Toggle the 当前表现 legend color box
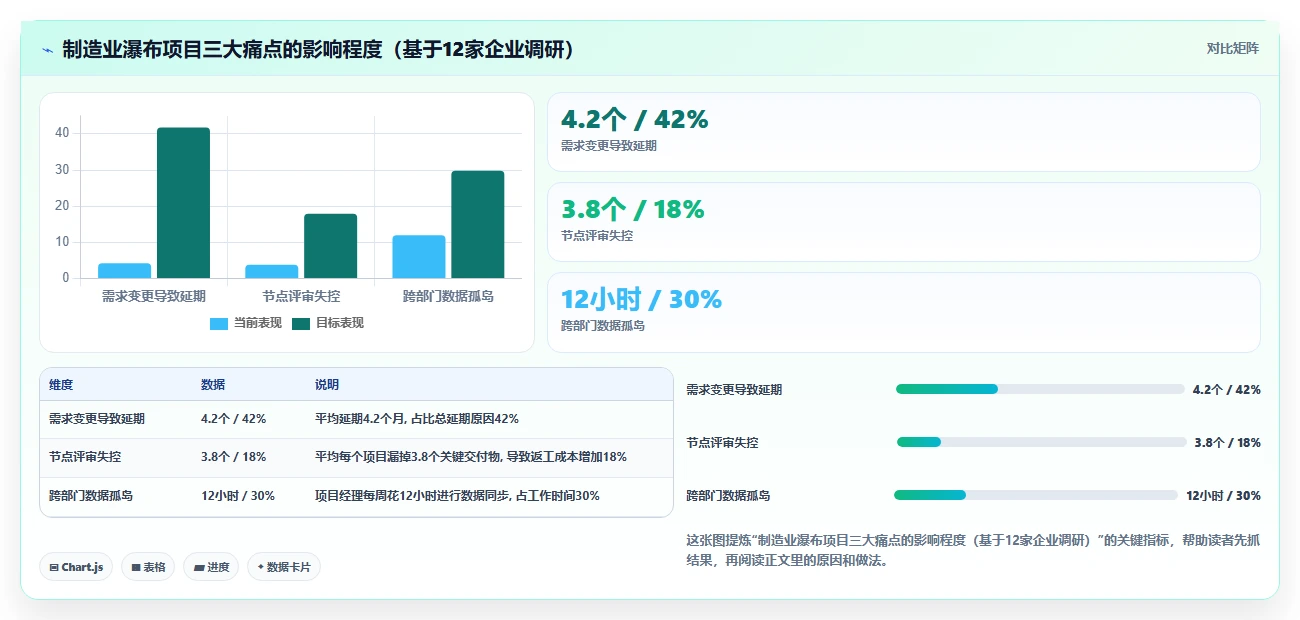 [219, 323]
